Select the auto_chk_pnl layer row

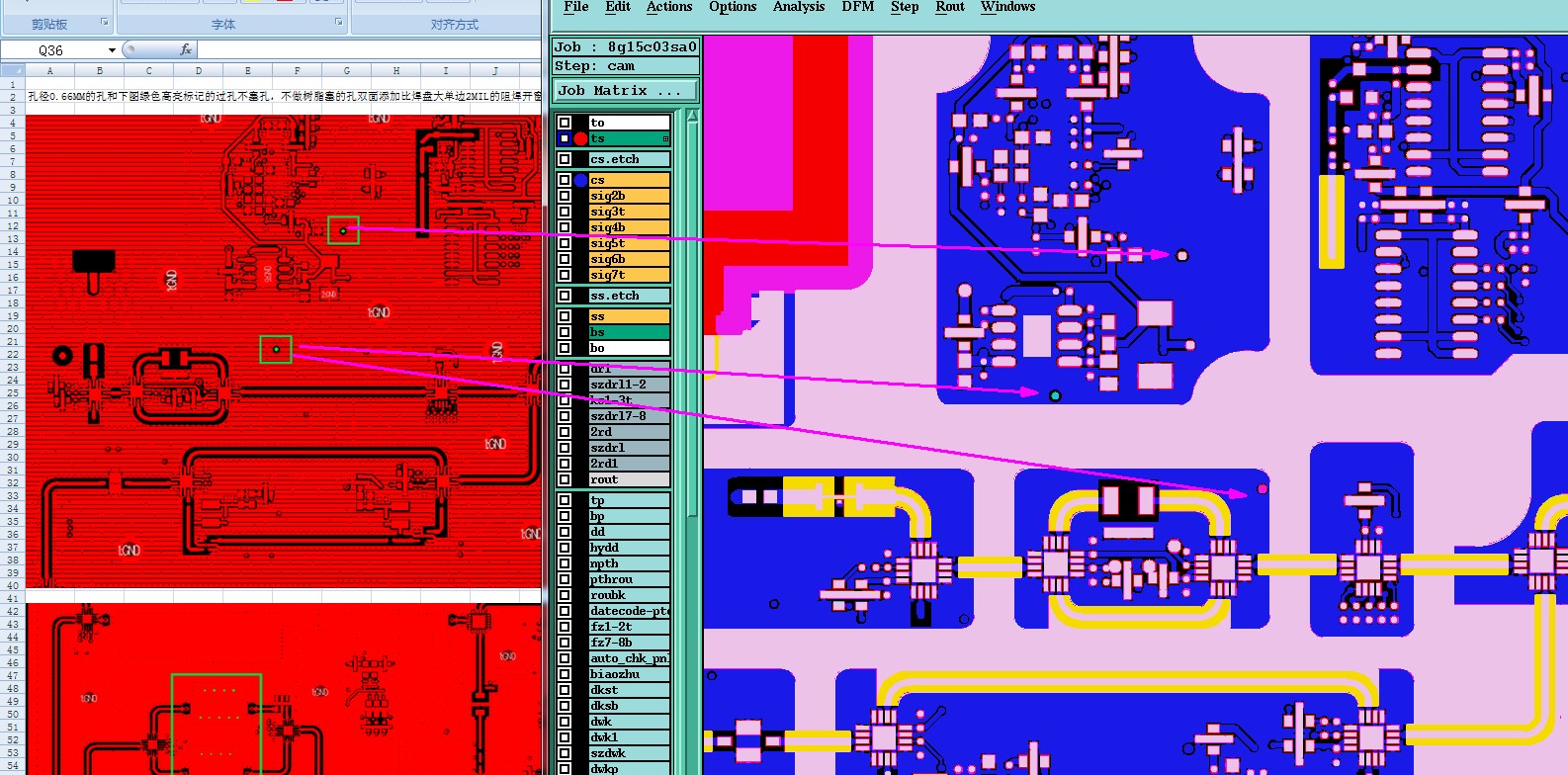[630, 658]
